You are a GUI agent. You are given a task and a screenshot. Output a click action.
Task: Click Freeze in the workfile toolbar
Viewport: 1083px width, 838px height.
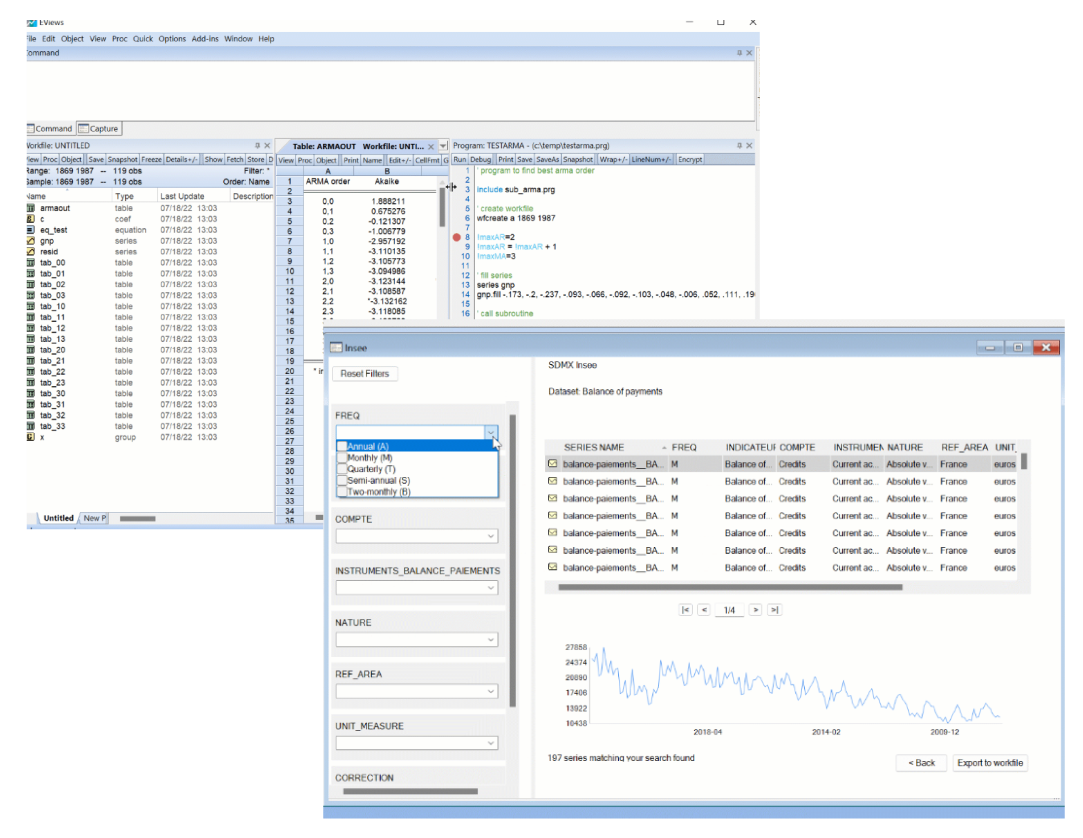tap(151, 160)
